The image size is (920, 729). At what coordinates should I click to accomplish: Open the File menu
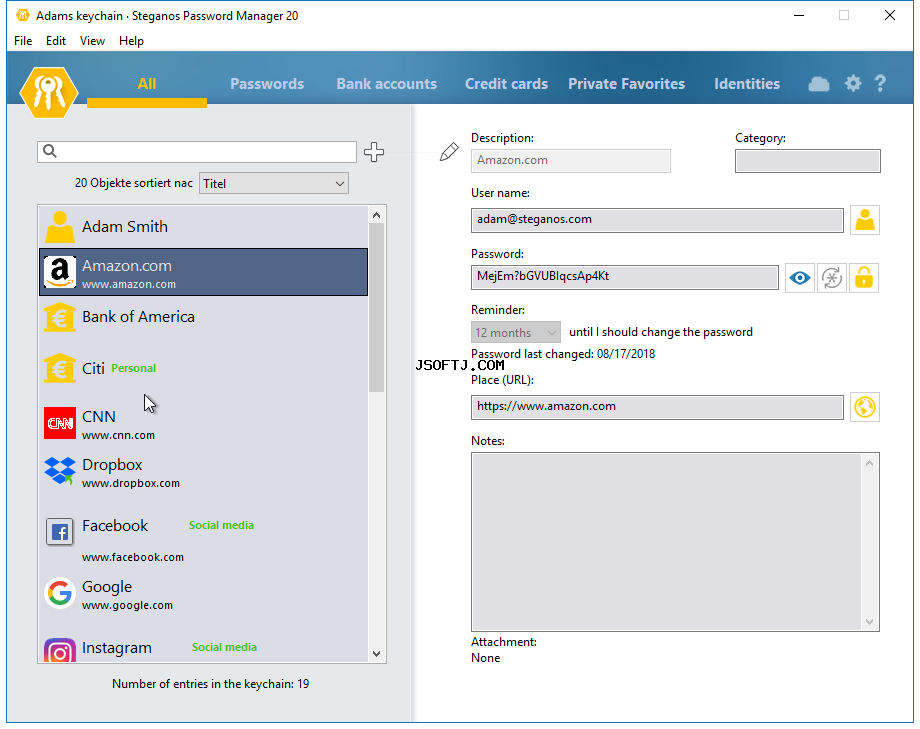[x=23, y=40]
